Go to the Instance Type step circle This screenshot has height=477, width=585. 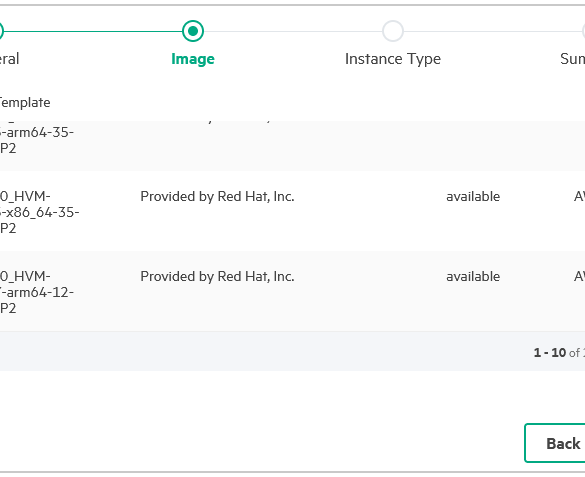click(393, 31)
